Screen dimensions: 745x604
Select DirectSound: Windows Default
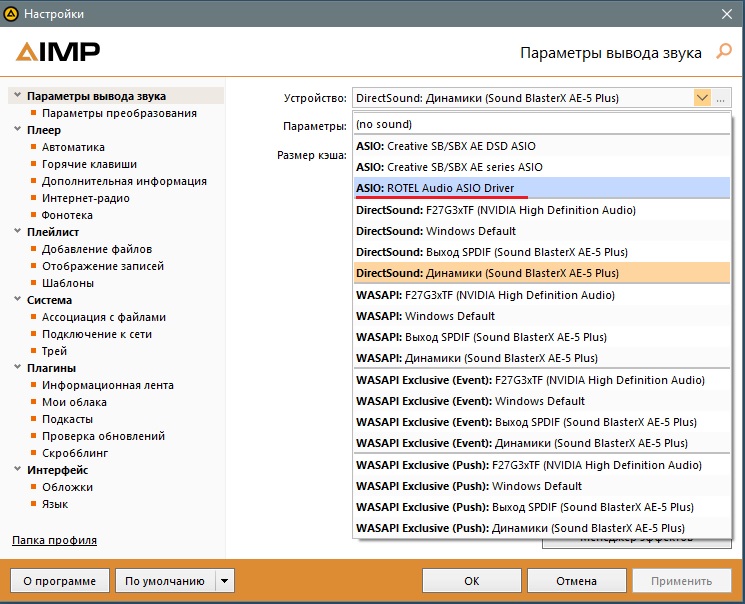(542, 231)
